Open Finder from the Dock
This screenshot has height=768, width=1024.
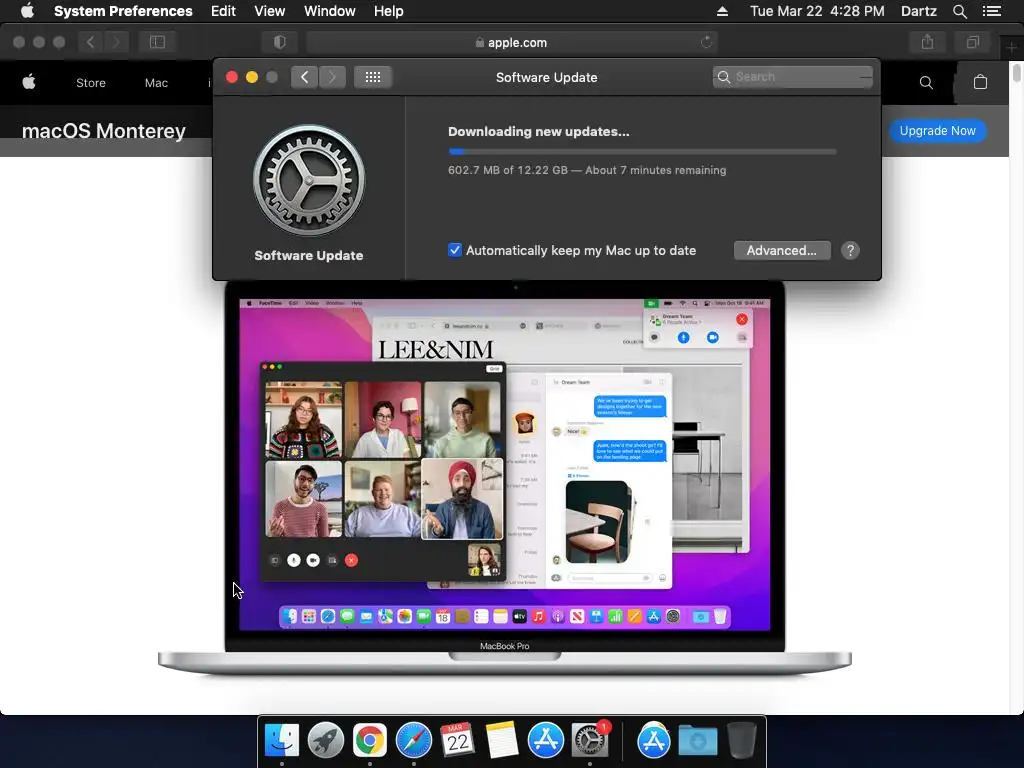click(282, 741)
